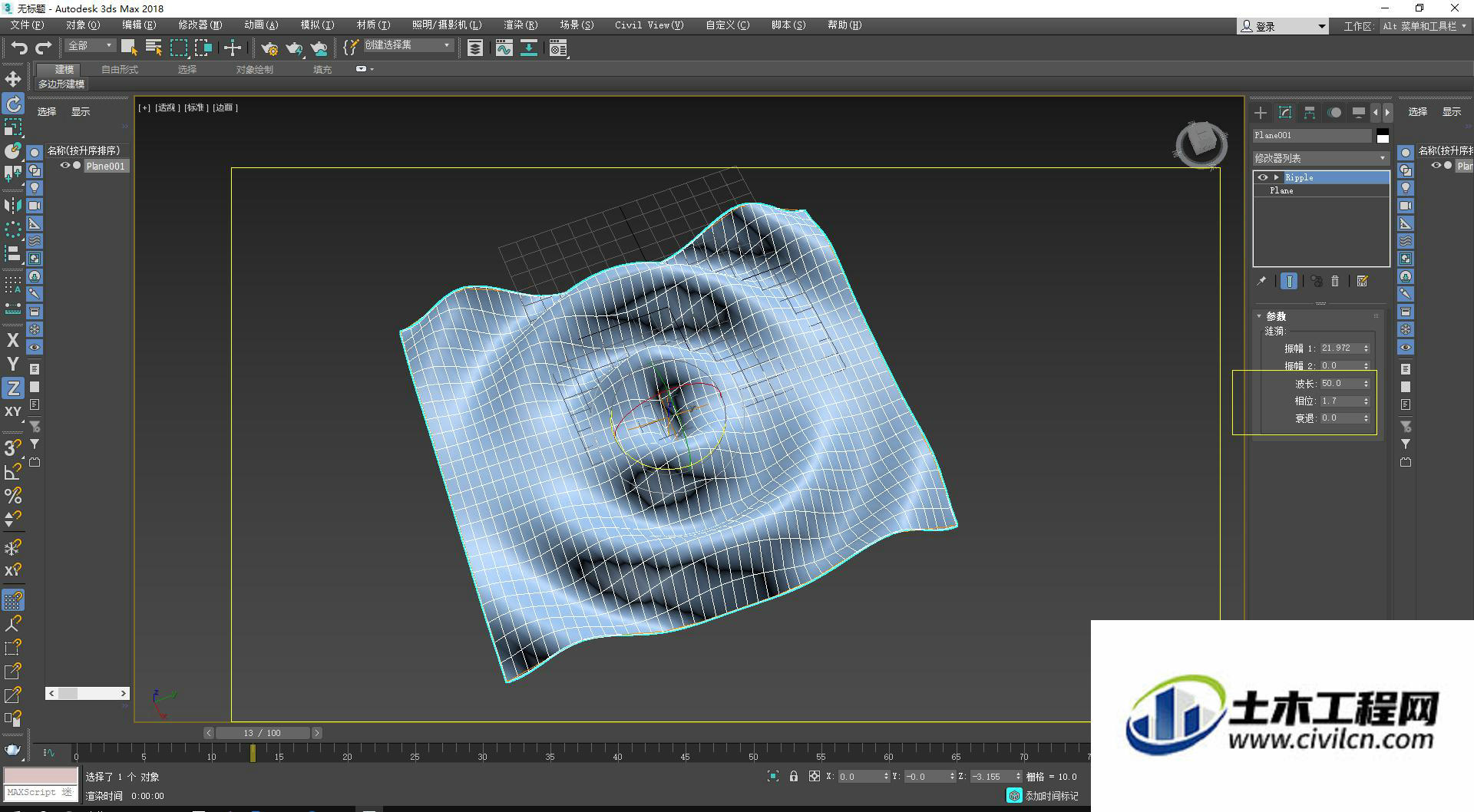1474x812 pixels.
Task: Toggle Show End Result button
Action: tap(1289, 282)
